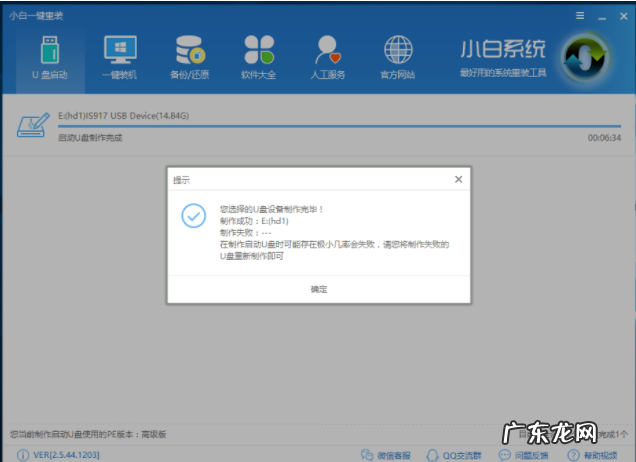Open the 人工服务 tab

pos(328,58)
